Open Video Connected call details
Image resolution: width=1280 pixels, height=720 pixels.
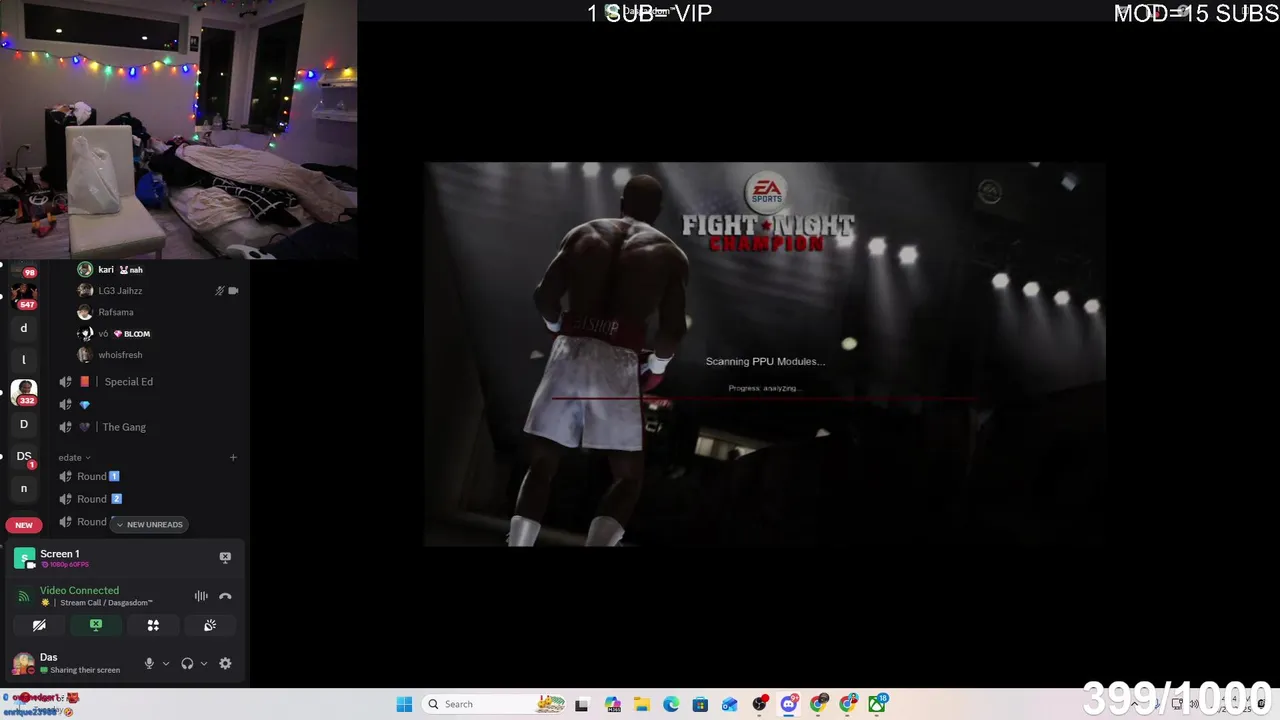click(x=79, y=590)
